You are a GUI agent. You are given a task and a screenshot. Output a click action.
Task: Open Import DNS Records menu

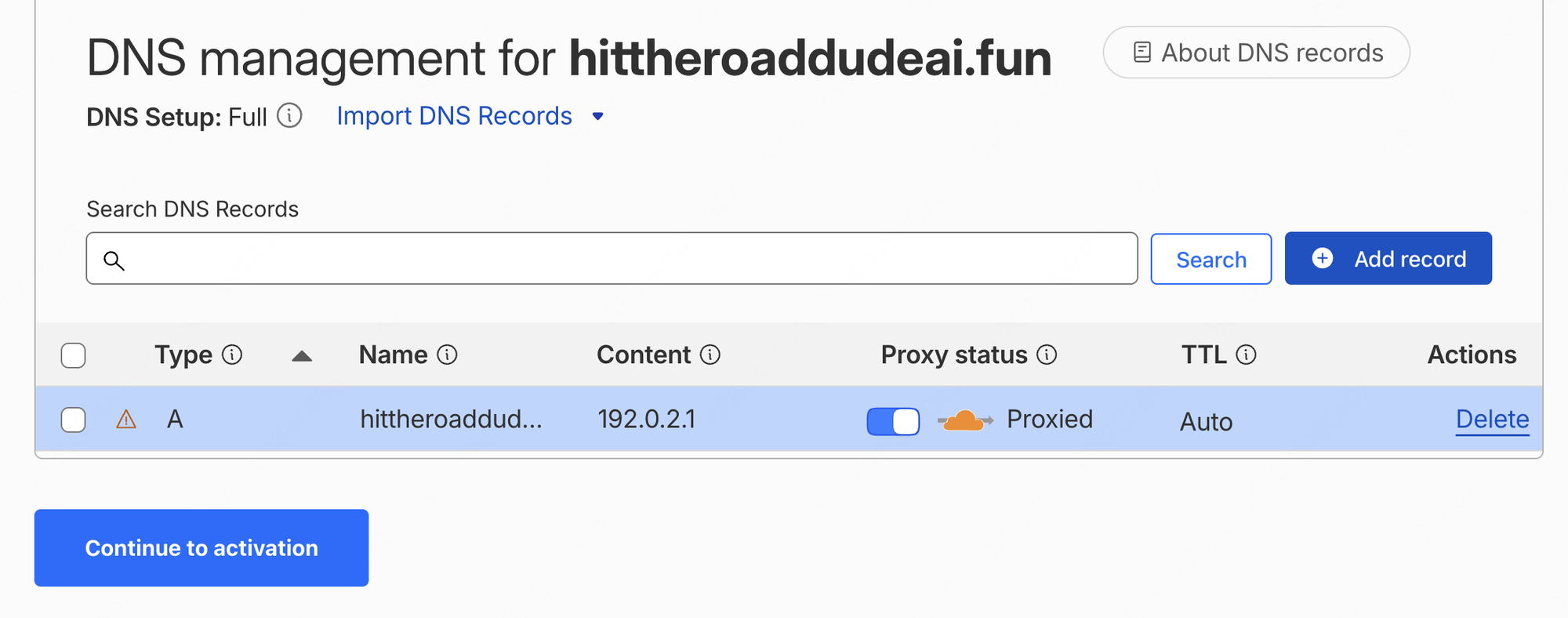(x=454, y=116)
